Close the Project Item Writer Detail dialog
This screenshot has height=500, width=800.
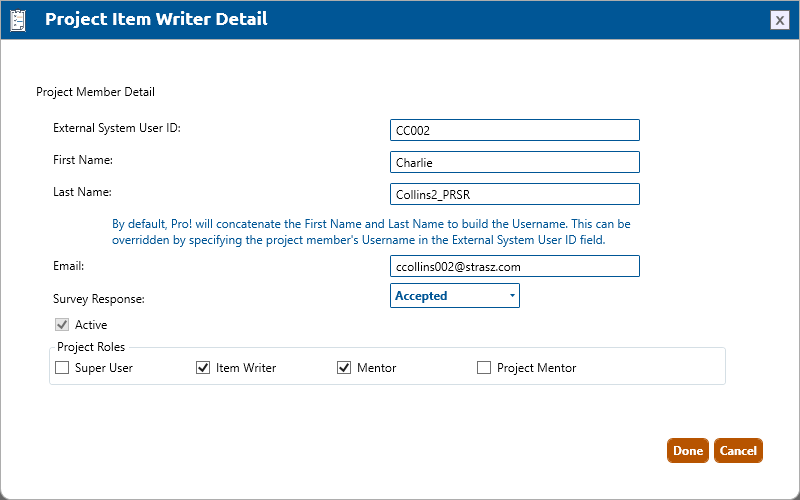(779, 20)
